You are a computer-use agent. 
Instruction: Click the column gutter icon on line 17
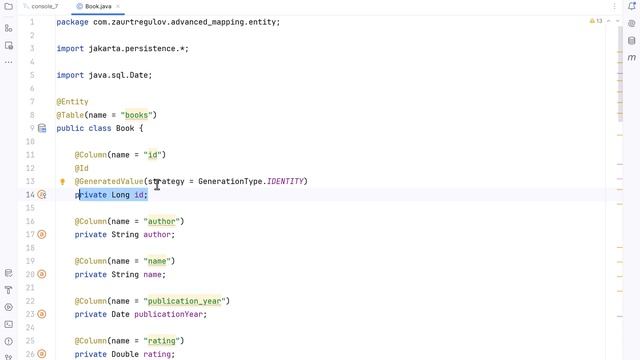click(x=42, y=234)
